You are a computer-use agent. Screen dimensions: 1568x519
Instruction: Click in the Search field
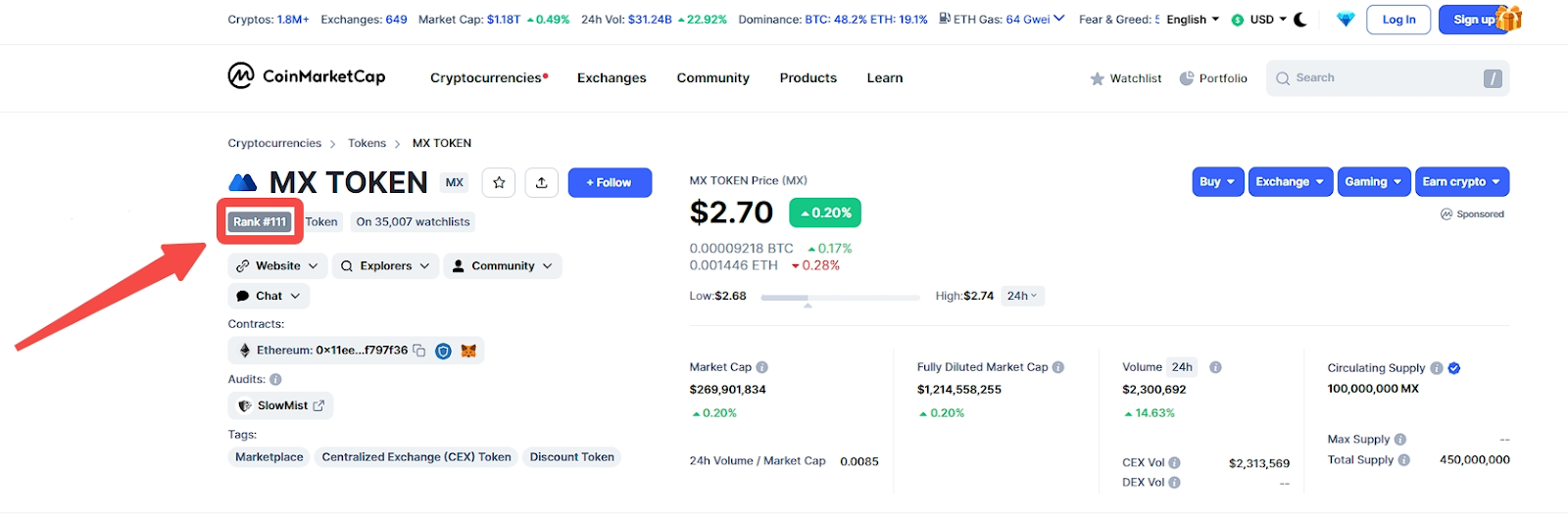tap(1388, 78)
